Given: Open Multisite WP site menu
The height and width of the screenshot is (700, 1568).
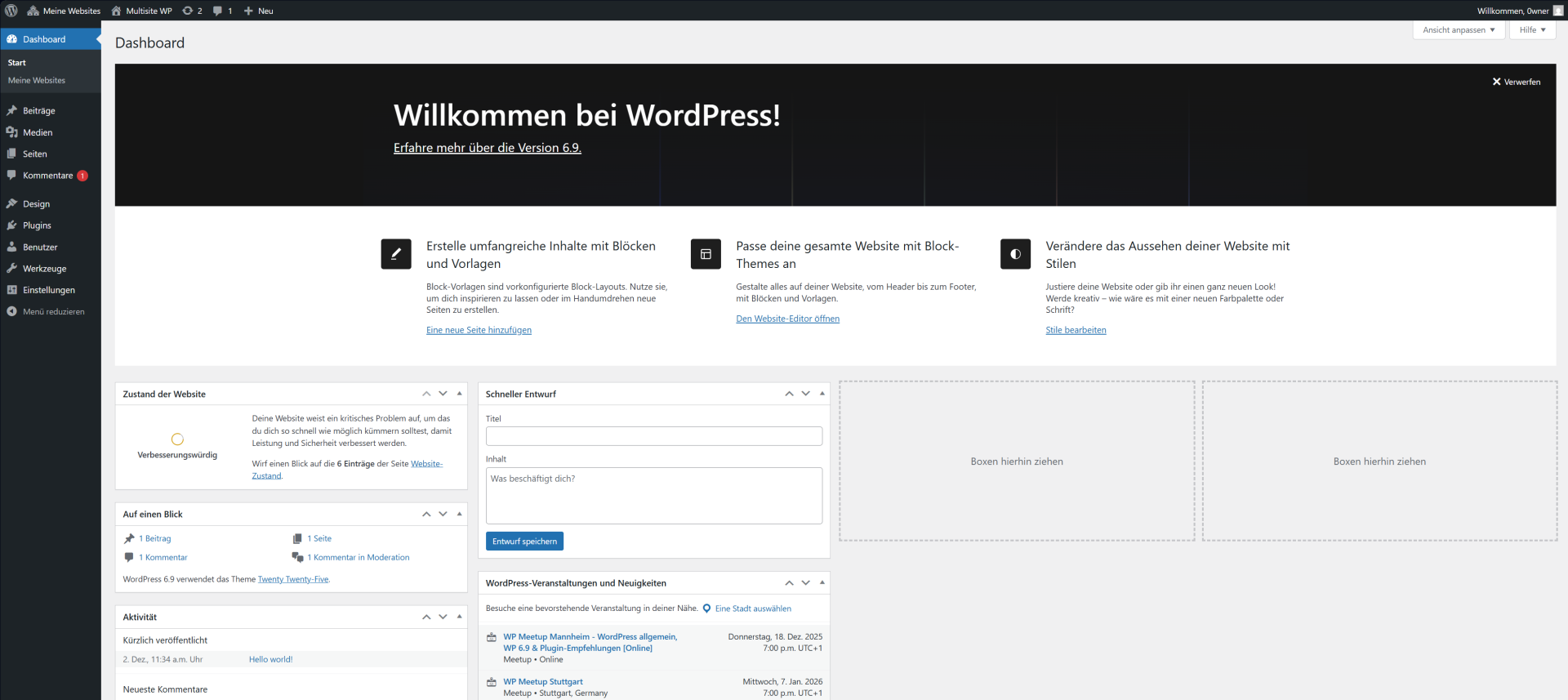Looking at the screenshot, I should (141, 11).
